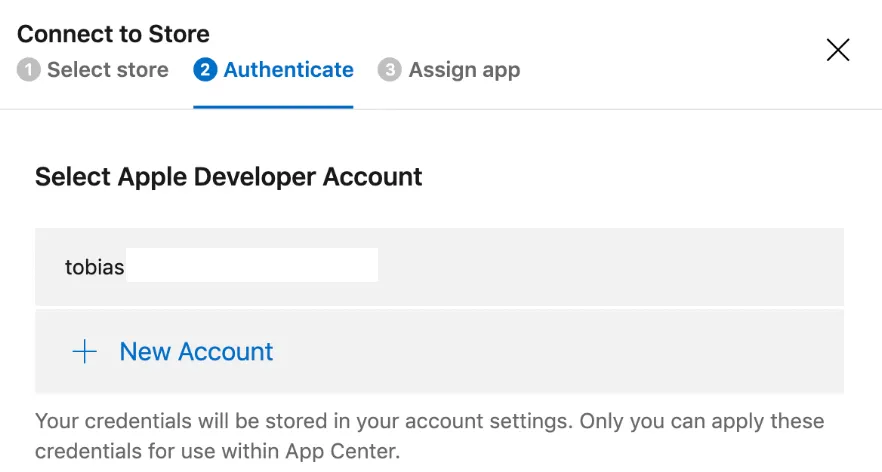This screenshot has height=472, width=882.
Task: Add a New Account link
Action: [196, 352]
